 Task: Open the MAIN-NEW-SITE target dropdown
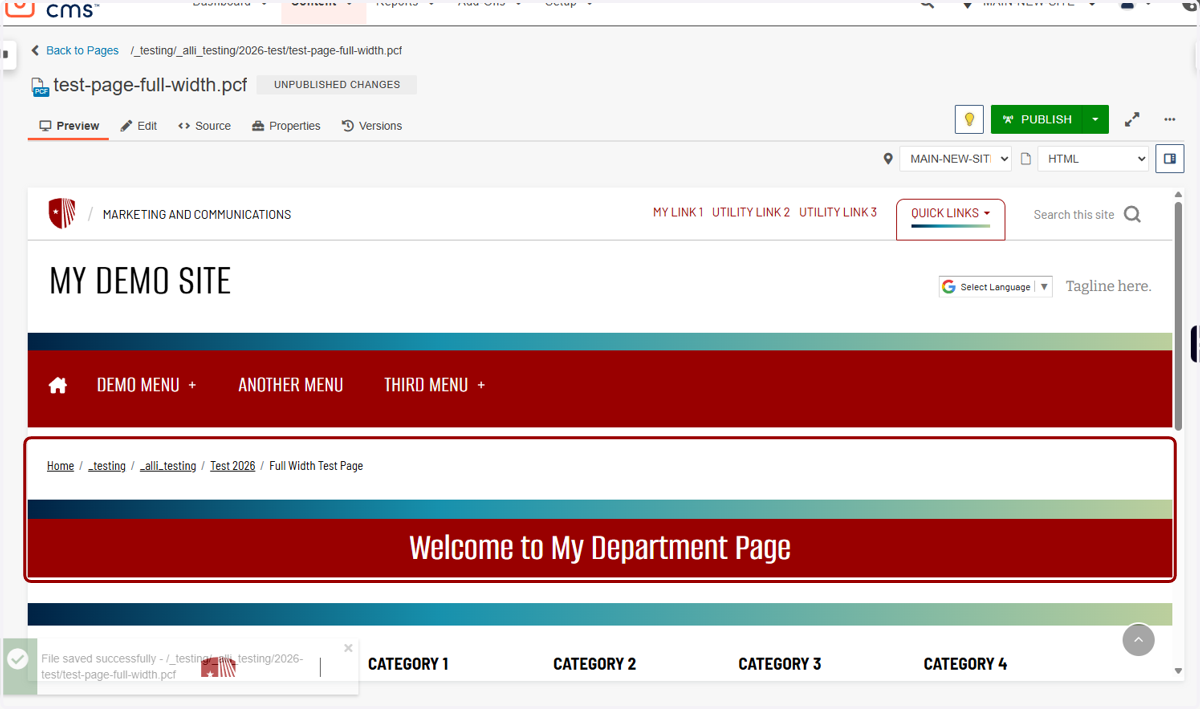(x=955, y=158)
